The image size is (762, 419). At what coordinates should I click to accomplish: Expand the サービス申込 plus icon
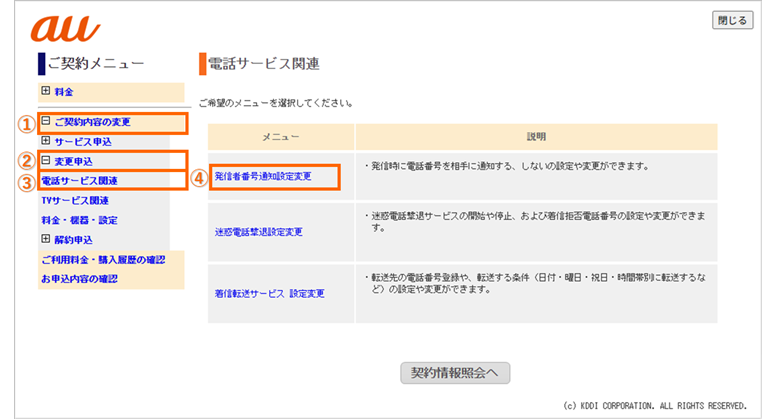pos(46,141)
